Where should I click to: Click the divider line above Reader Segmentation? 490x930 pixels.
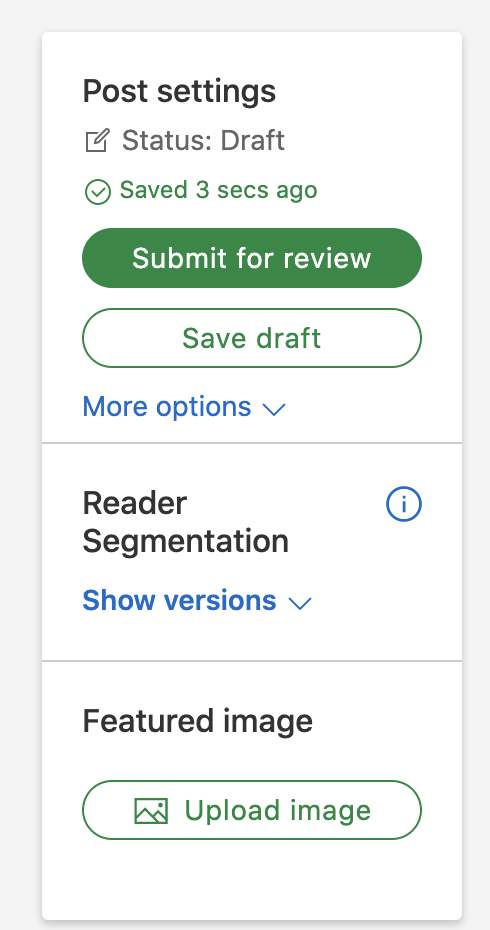point(252,442)
